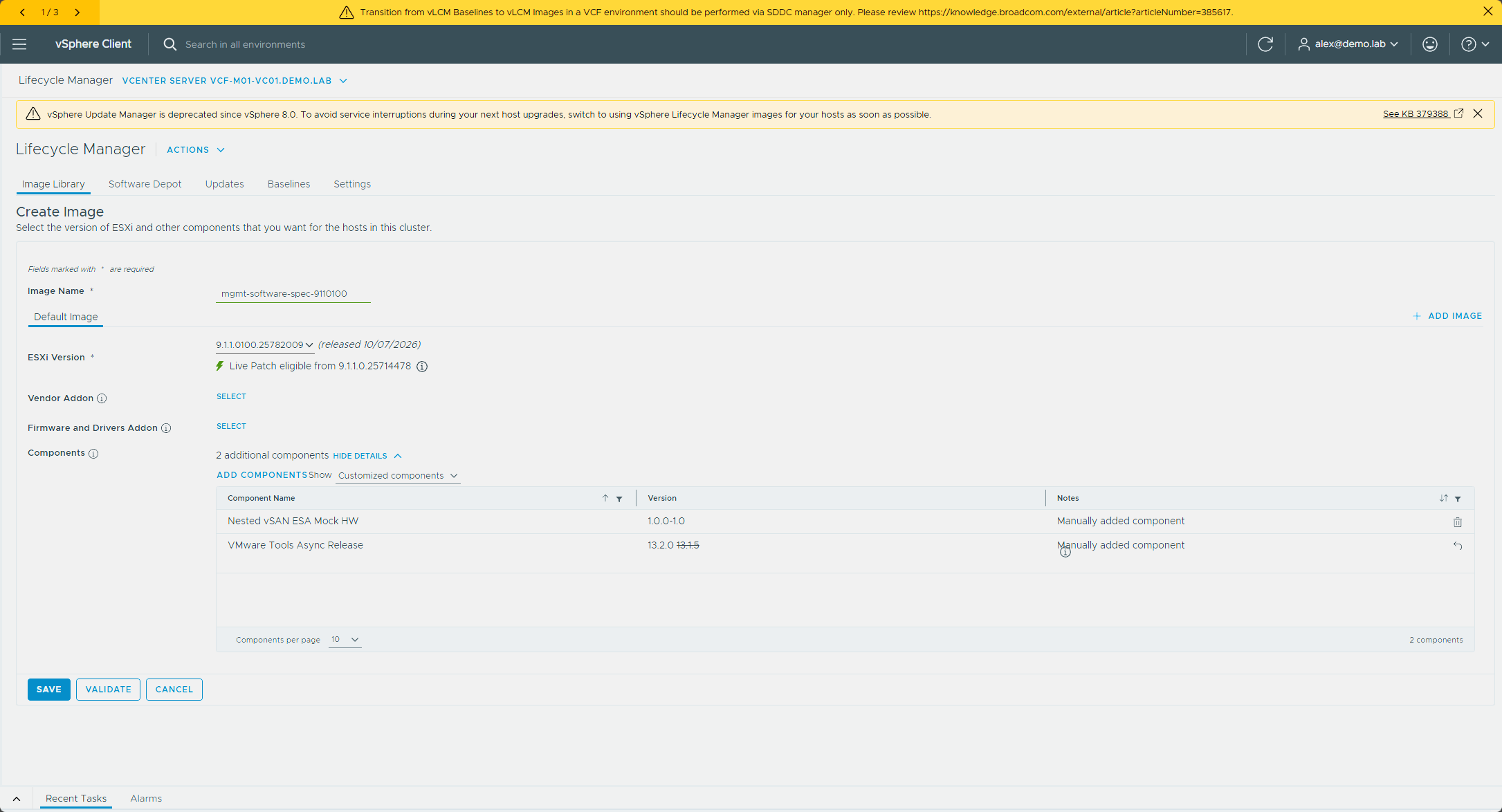Sort the Notes column
The image size is (1502, 812).
pyautogui.click(x=1444, y=498)
